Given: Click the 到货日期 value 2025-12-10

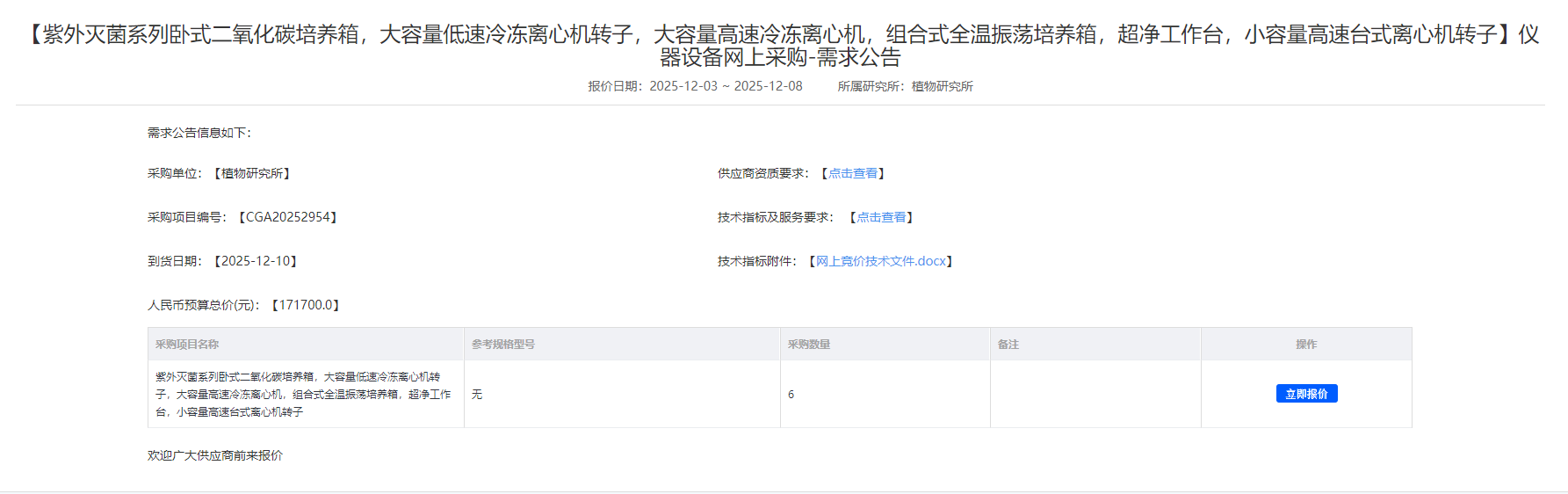Looking at the screenshot, I should [x=255, y=261].
